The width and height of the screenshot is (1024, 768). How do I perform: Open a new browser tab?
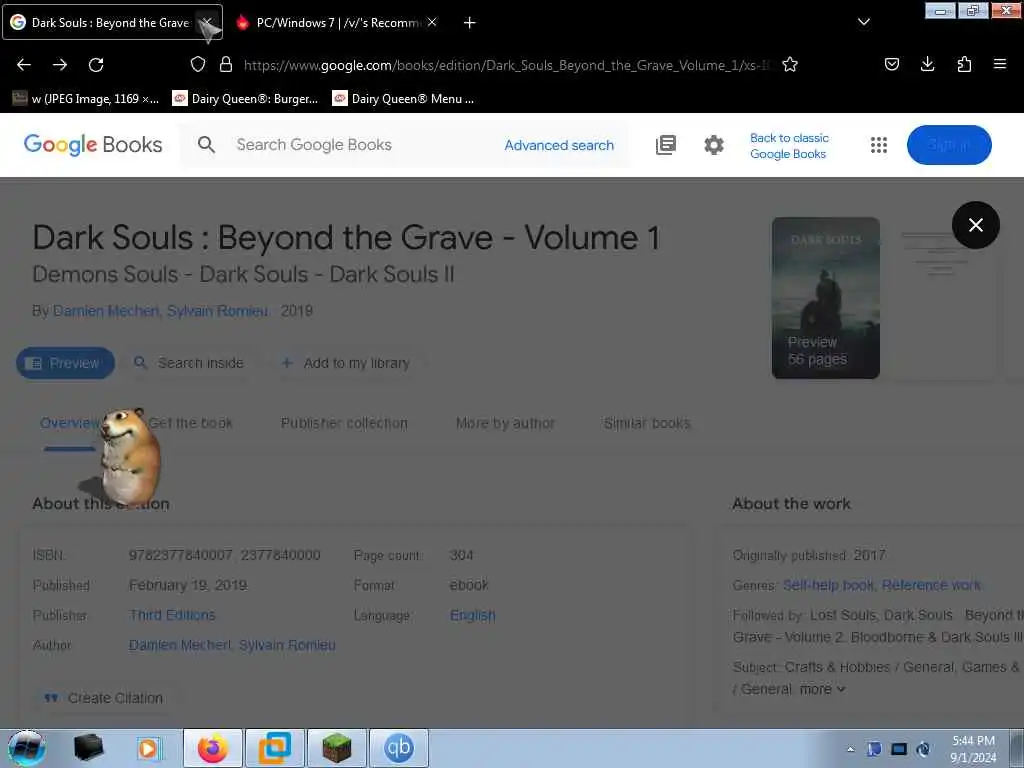(470, 23)
